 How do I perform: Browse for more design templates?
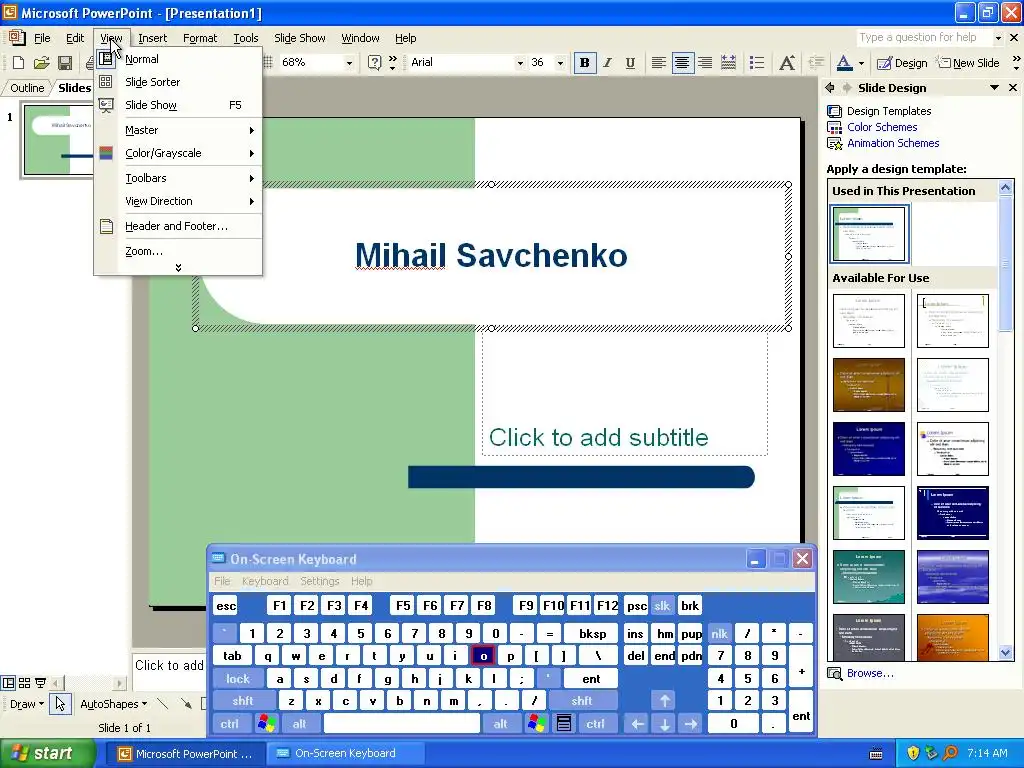tap(870, 673)
